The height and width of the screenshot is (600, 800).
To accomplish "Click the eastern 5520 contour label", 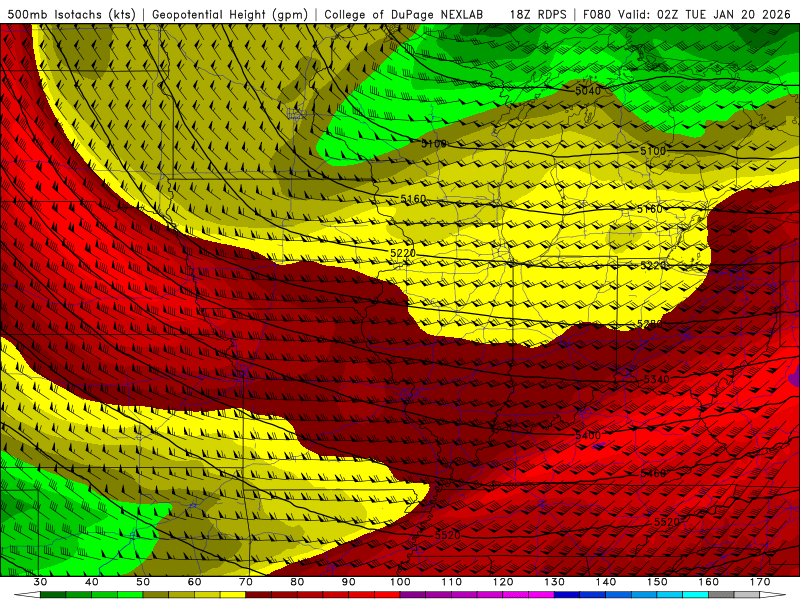I will pos(667,522).
